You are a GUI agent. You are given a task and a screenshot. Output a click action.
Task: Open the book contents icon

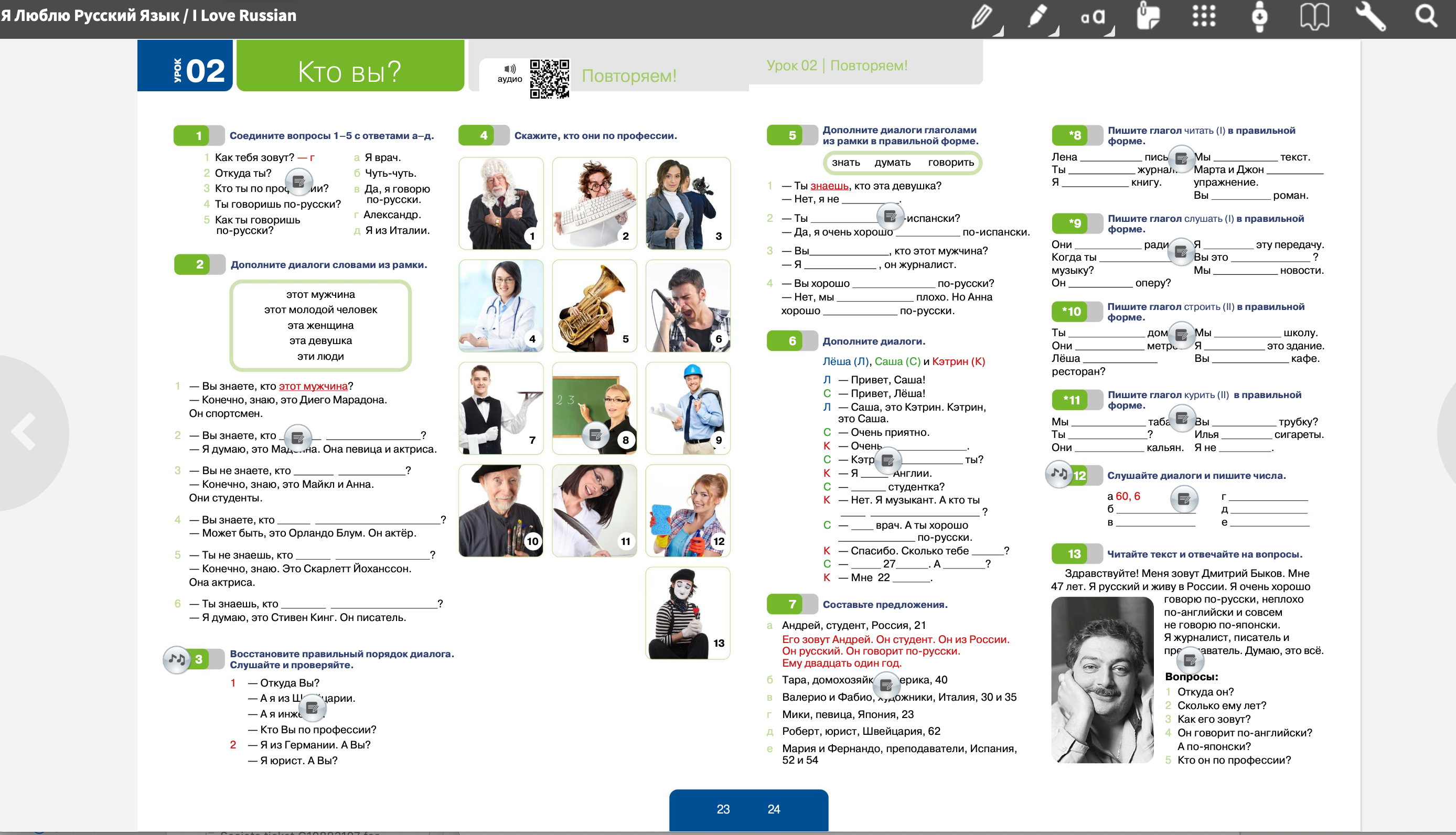(x=1314, y=16)
